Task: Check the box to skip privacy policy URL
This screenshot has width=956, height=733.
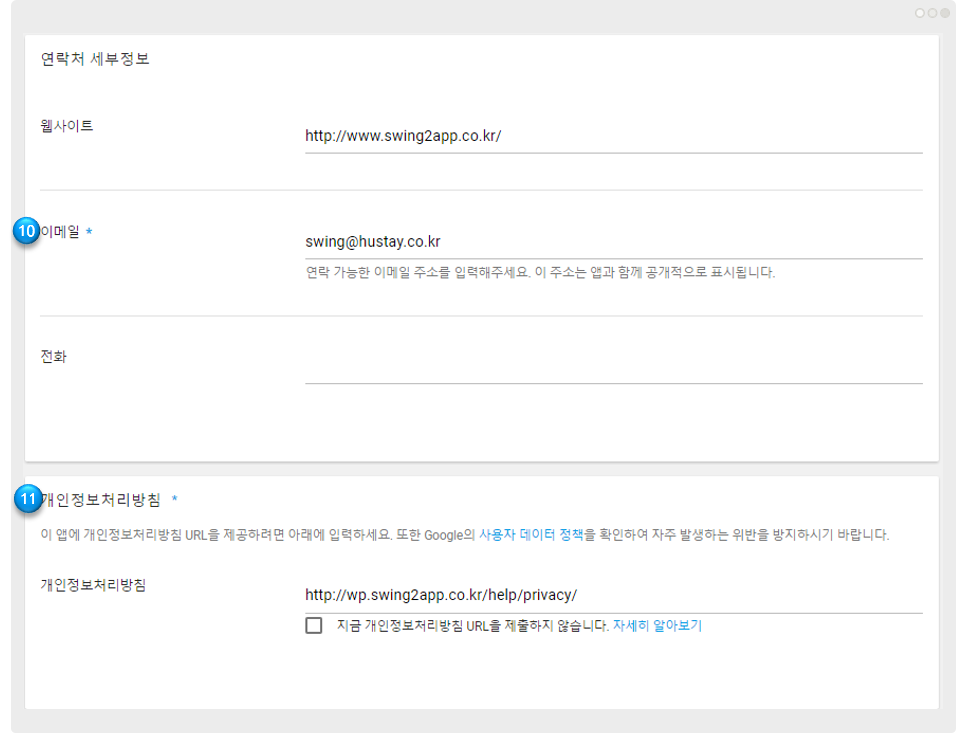Action: [x=314, y=626]
